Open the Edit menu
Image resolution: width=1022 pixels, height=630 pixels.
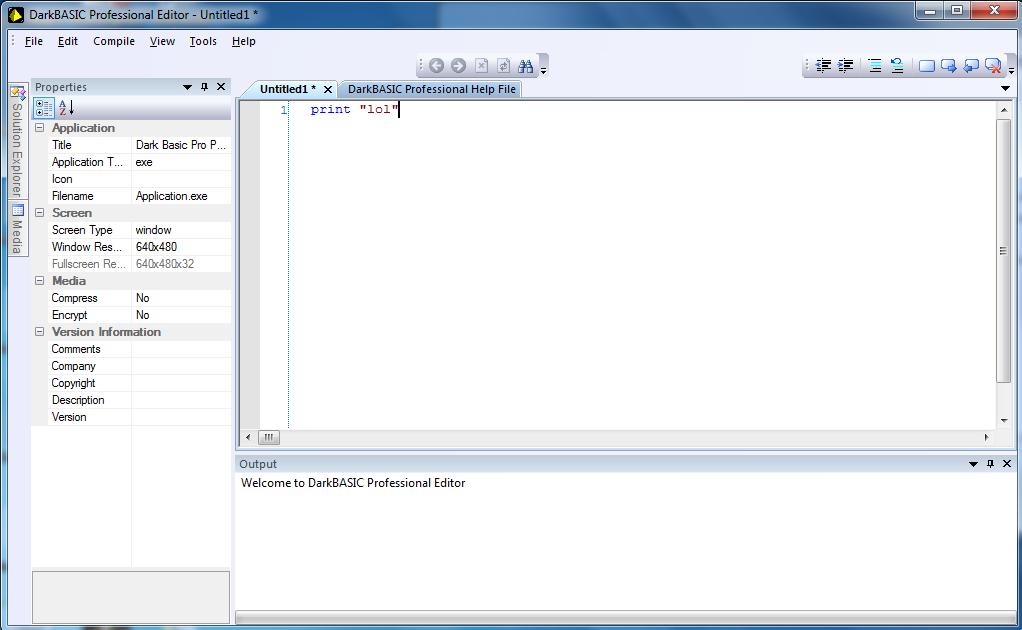(68, 41)
